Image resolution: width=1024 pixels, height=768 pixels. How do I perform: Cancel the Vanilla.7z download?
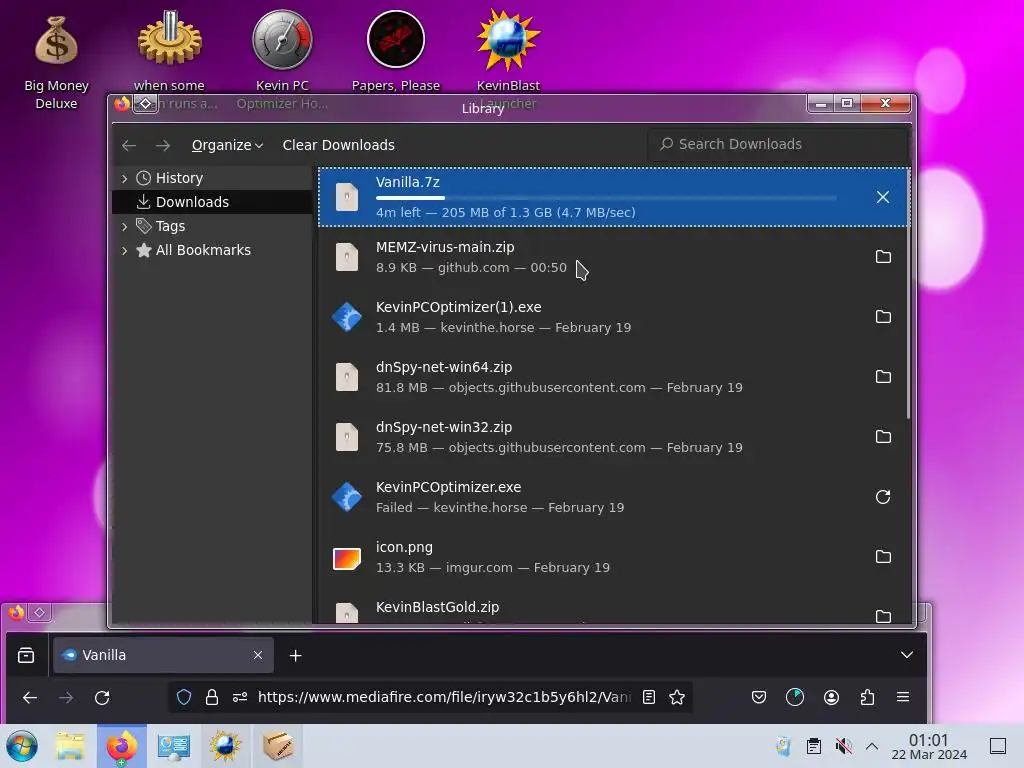(x=882, y=197)
